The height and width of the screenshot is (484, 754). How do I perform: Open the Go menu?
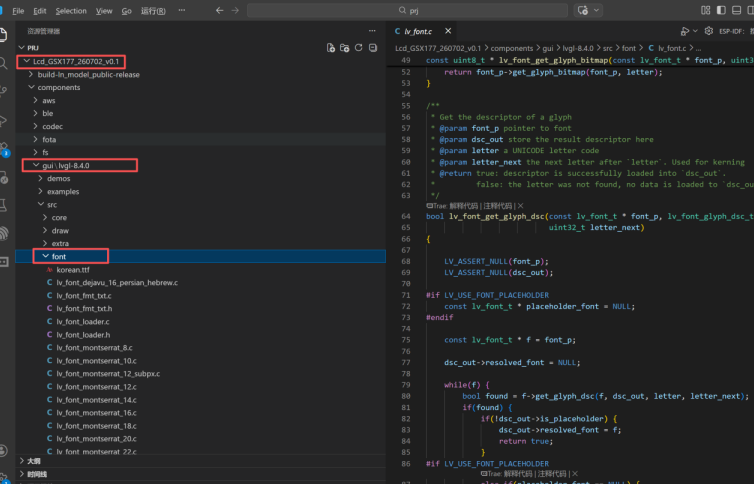(x=126, y=11)
